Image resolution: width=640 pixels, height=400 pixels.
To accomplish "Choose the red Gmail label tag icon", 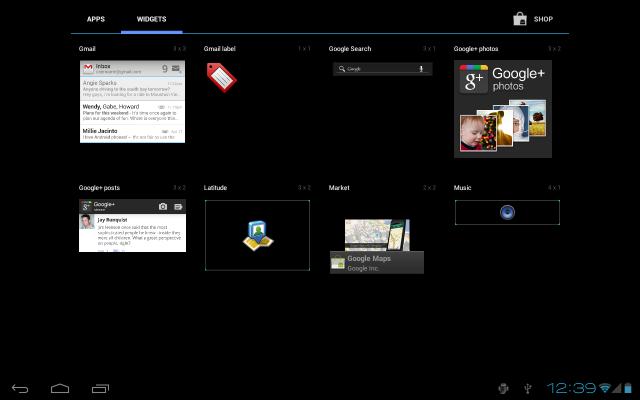I will [x=220, y=76].
